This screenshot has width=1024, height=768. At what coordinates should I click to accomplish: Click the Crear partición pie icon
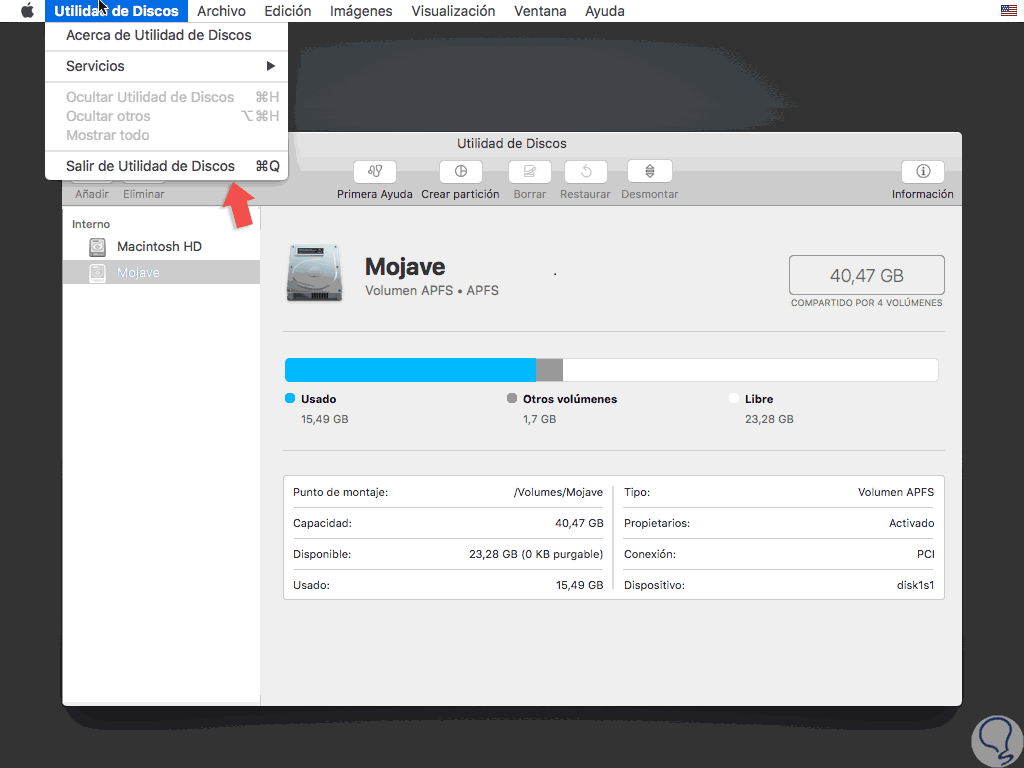(x=460, y=172)
